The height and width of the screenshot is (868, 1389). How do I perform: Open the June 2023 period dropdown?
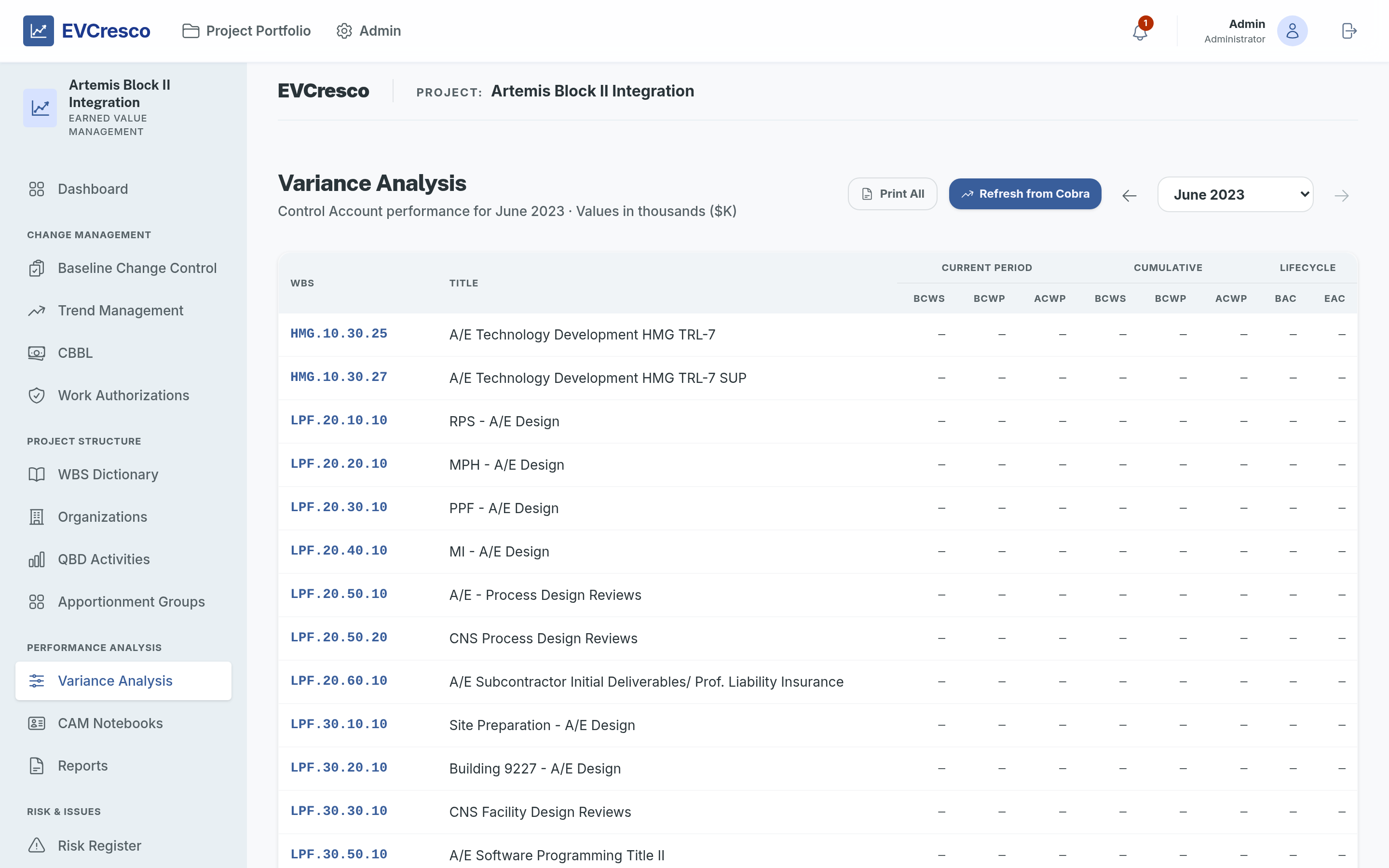[x=1235, y=195]
